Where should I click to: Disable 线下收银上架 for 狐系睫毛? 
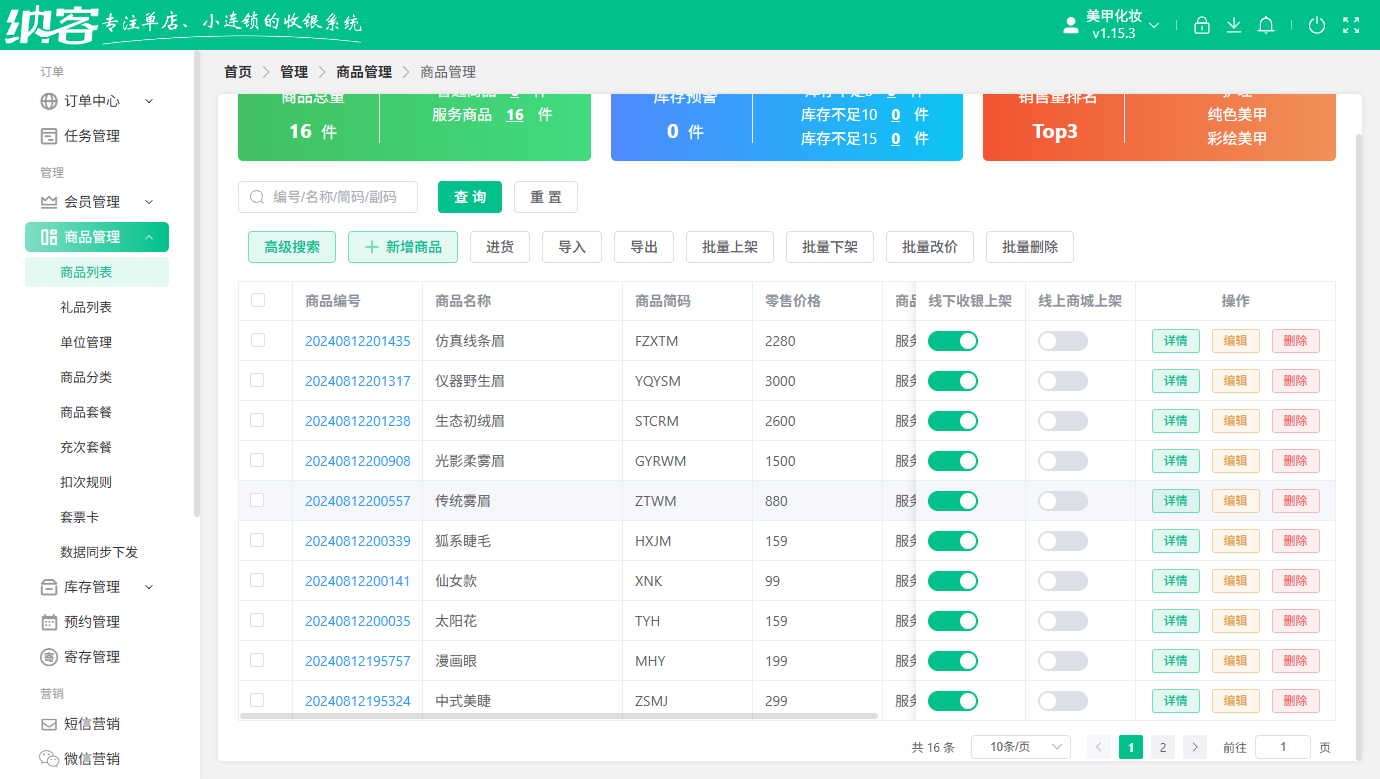953,540
